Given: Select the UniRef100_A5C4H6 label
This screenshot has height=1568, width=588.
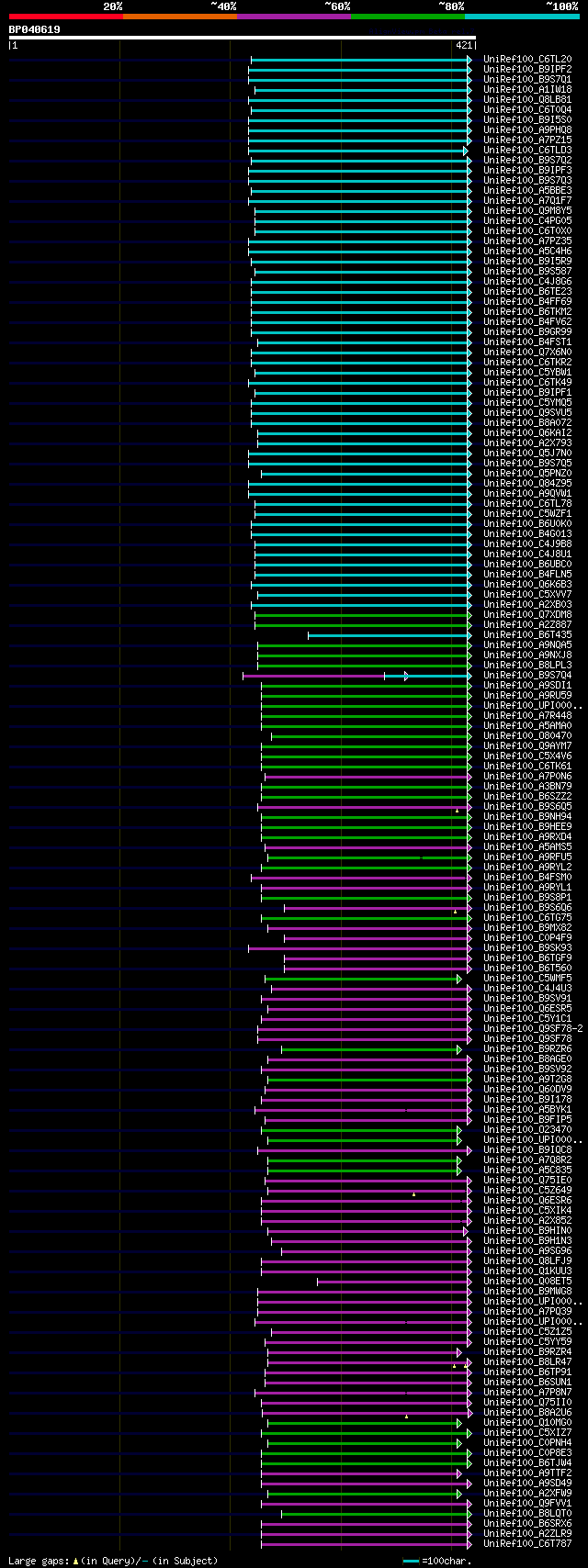Looking at the screenshot, I should pyautogui.click(x=527, y=252).
